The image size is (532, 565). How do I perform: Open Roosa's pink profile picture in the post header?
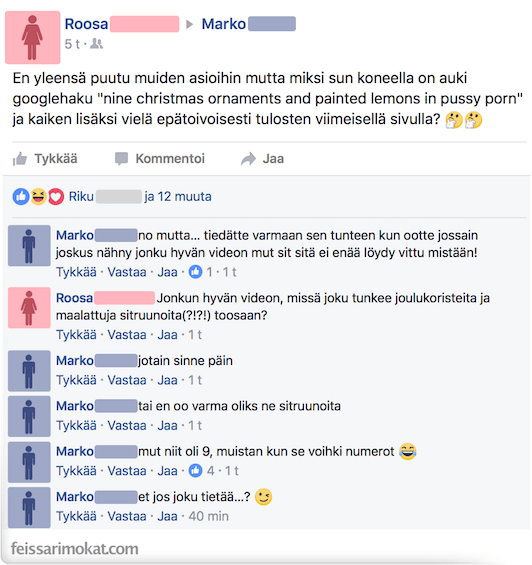point(32,37)
